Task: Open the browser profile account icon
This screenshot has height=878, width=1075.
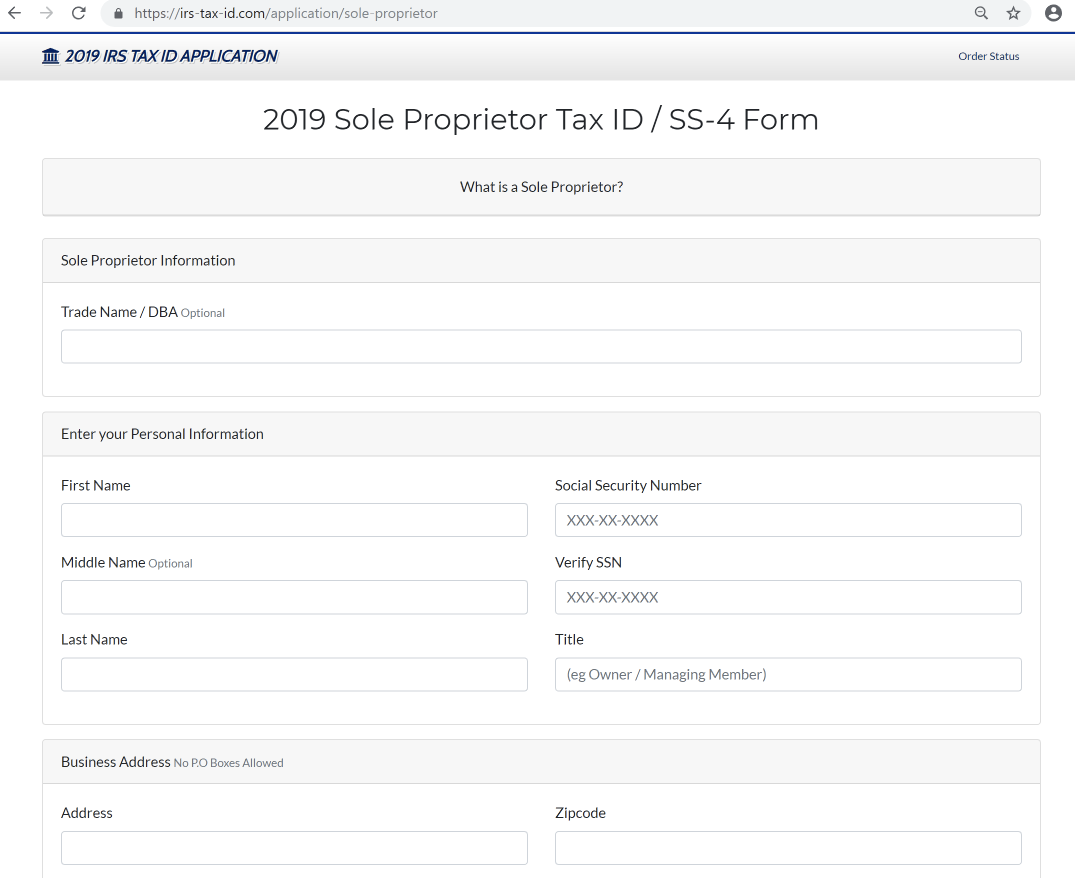Action: tap(1053, 14)
